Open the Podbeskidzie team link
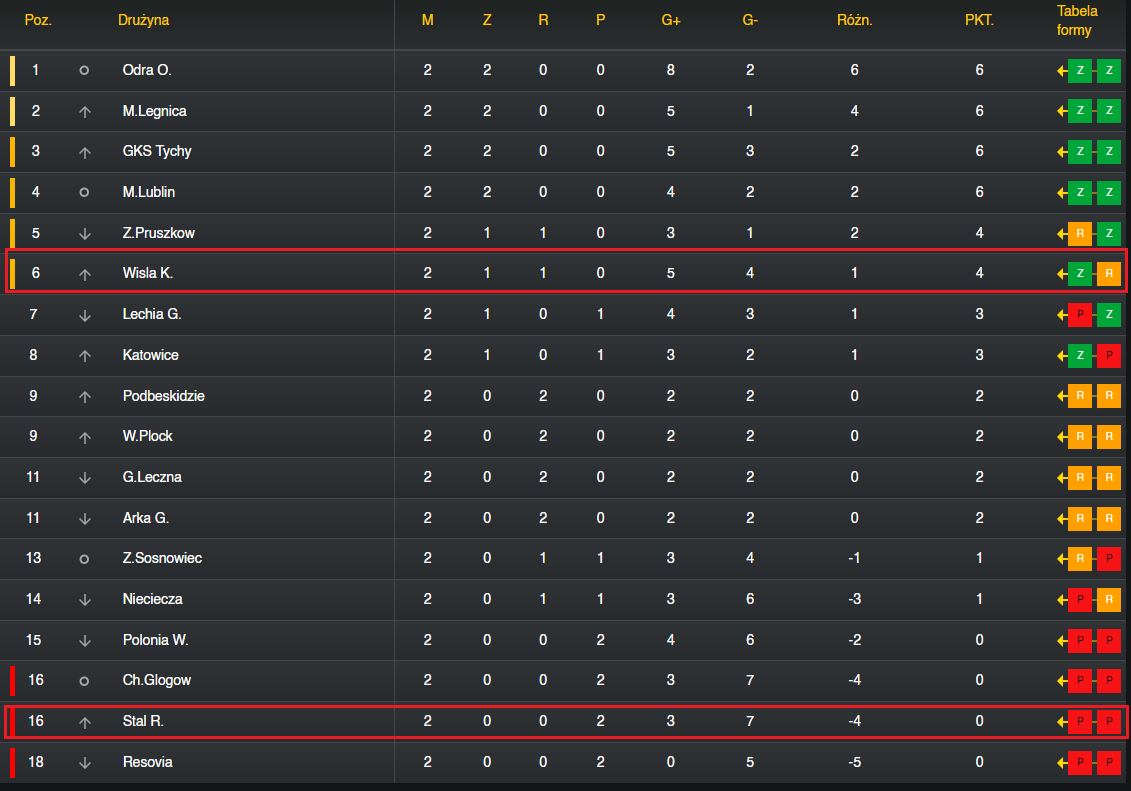The width and height of the screenshot is (1131, 791). pos(164,396)
